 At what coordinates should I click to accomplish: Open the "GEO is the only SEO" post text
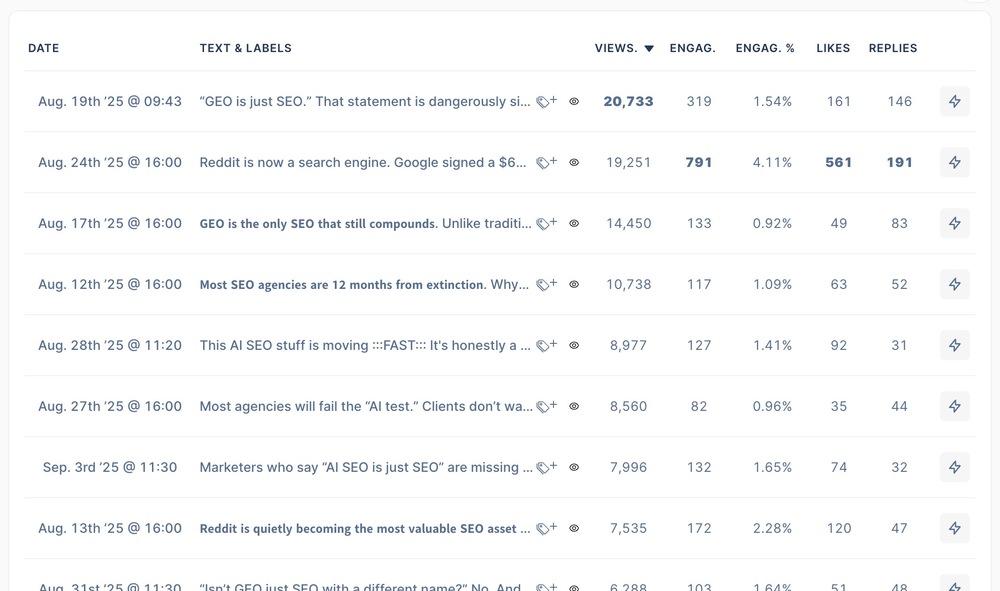click(x=365, y=224)
